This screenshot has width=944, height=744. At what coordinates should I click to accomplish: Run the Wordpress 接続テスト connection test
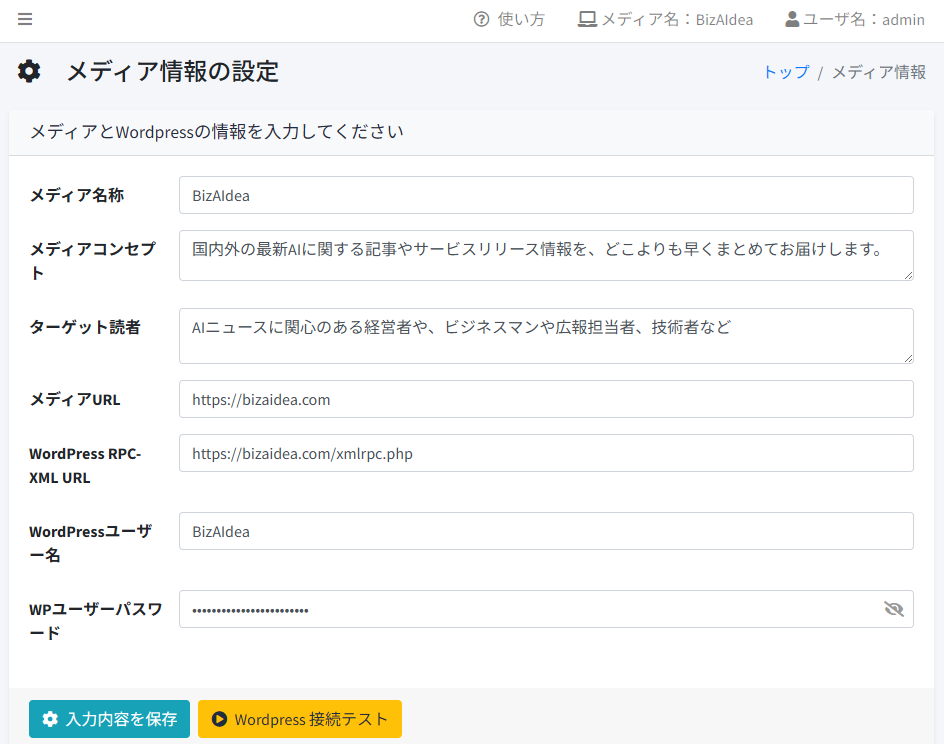(x=300, y=718)
